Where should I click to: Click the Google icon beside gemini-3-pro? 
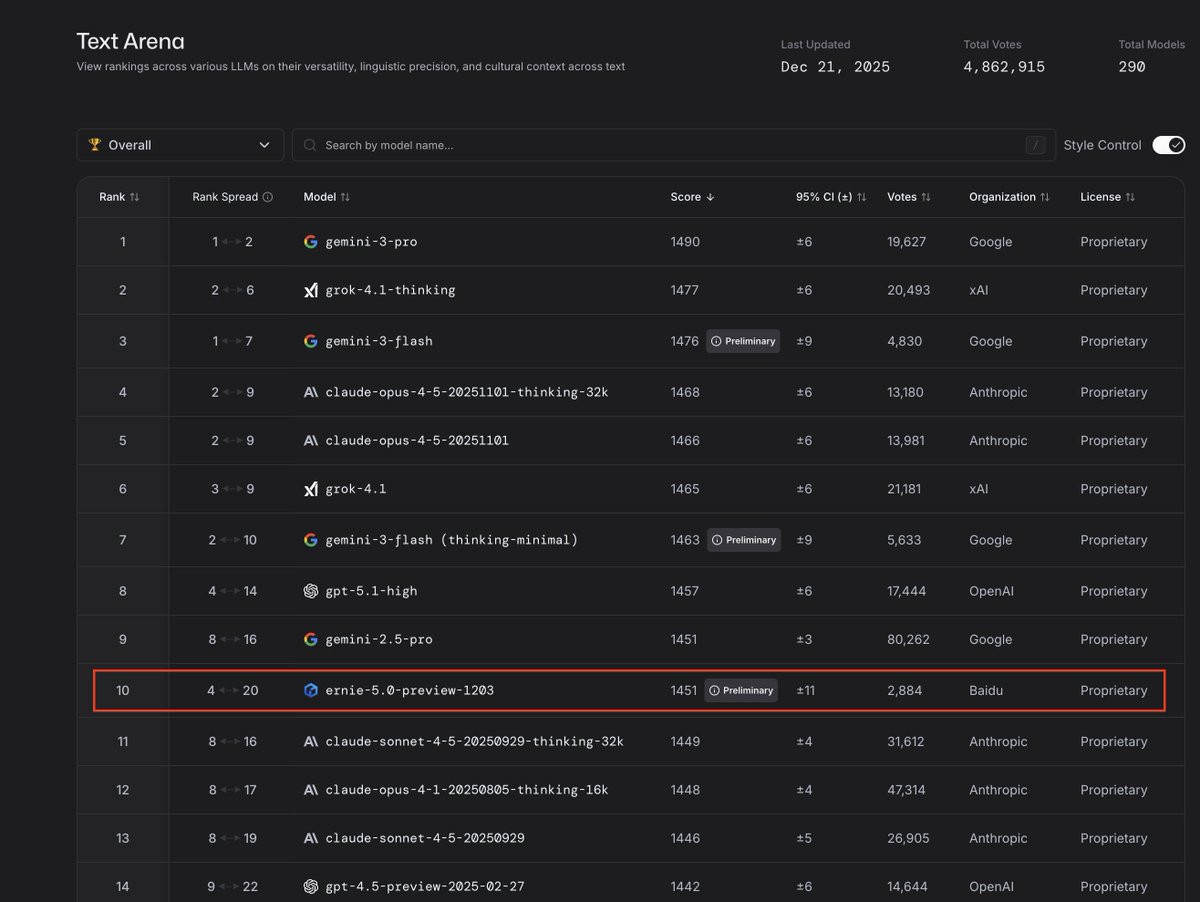tap(311, 242)
